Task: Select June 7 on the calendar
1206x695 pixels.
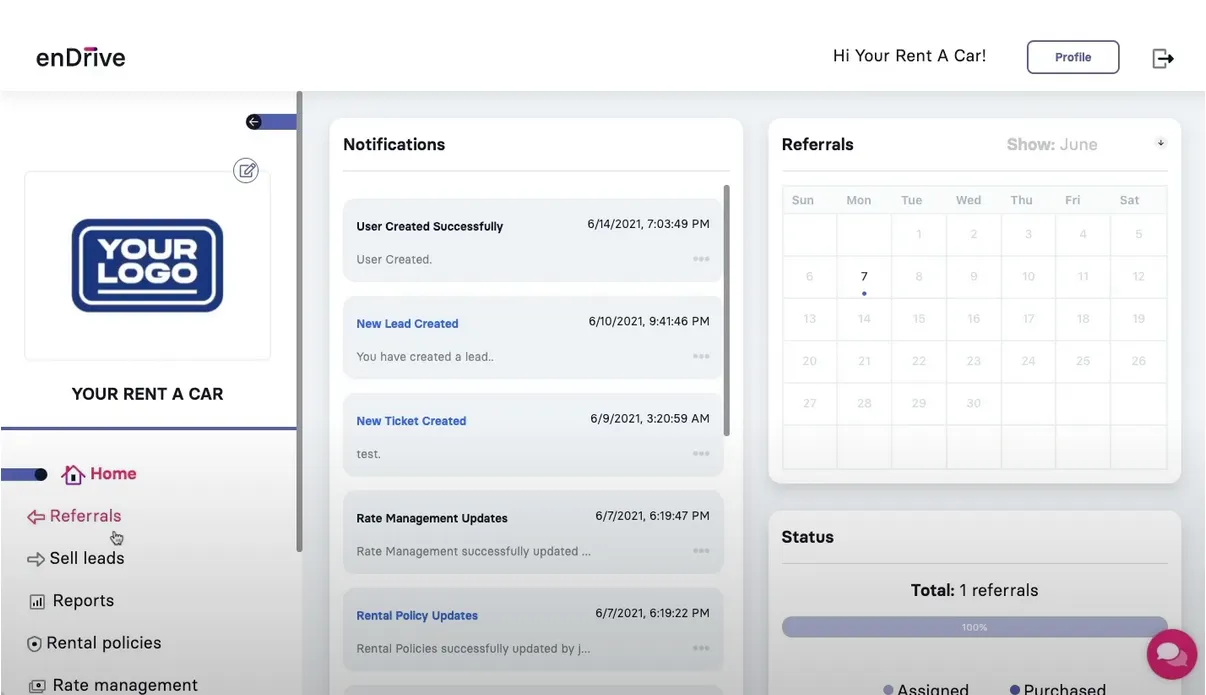Action: click(x=864, y=277)
